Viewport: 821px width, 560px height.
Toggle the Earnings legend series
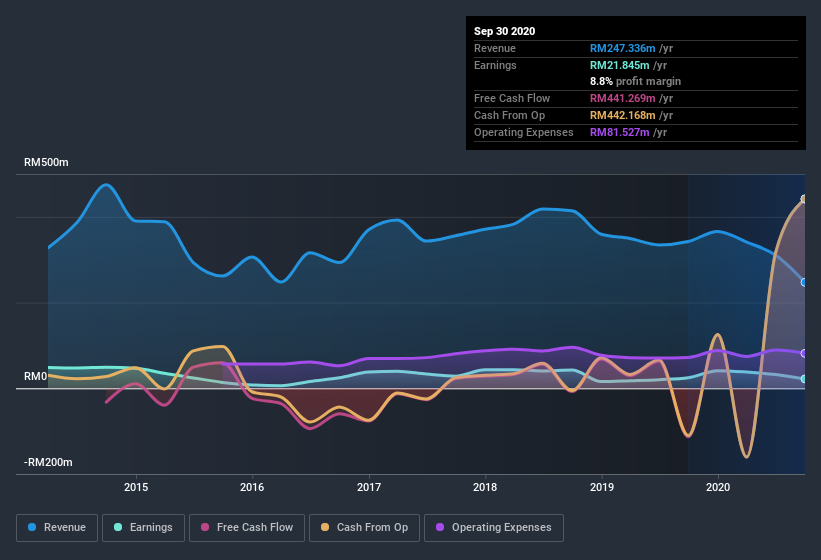(x=143, y=528)
